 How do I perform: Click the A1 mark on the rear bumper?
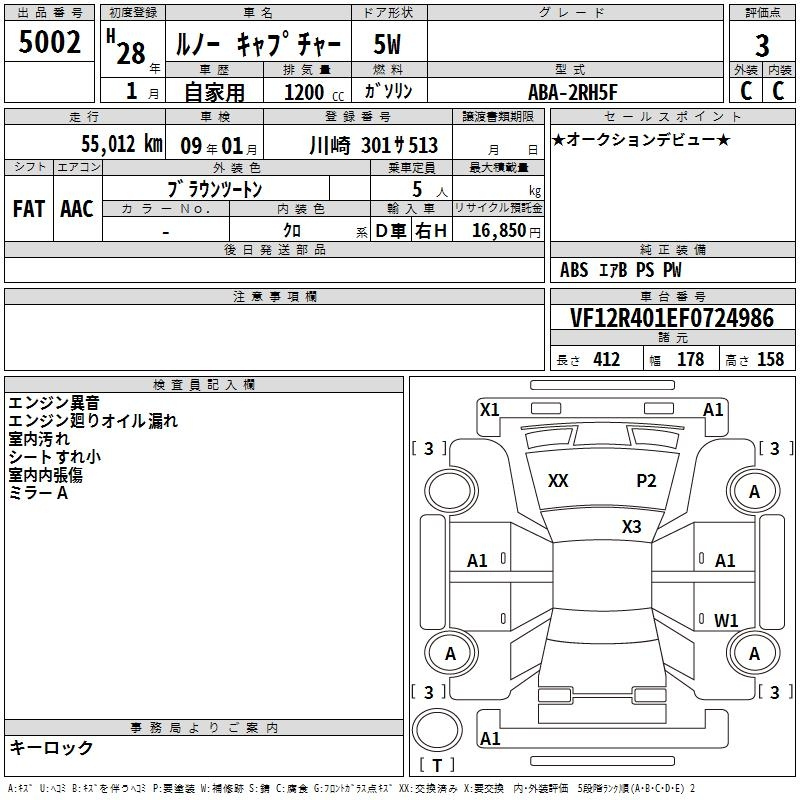click(x=490, y=738)
